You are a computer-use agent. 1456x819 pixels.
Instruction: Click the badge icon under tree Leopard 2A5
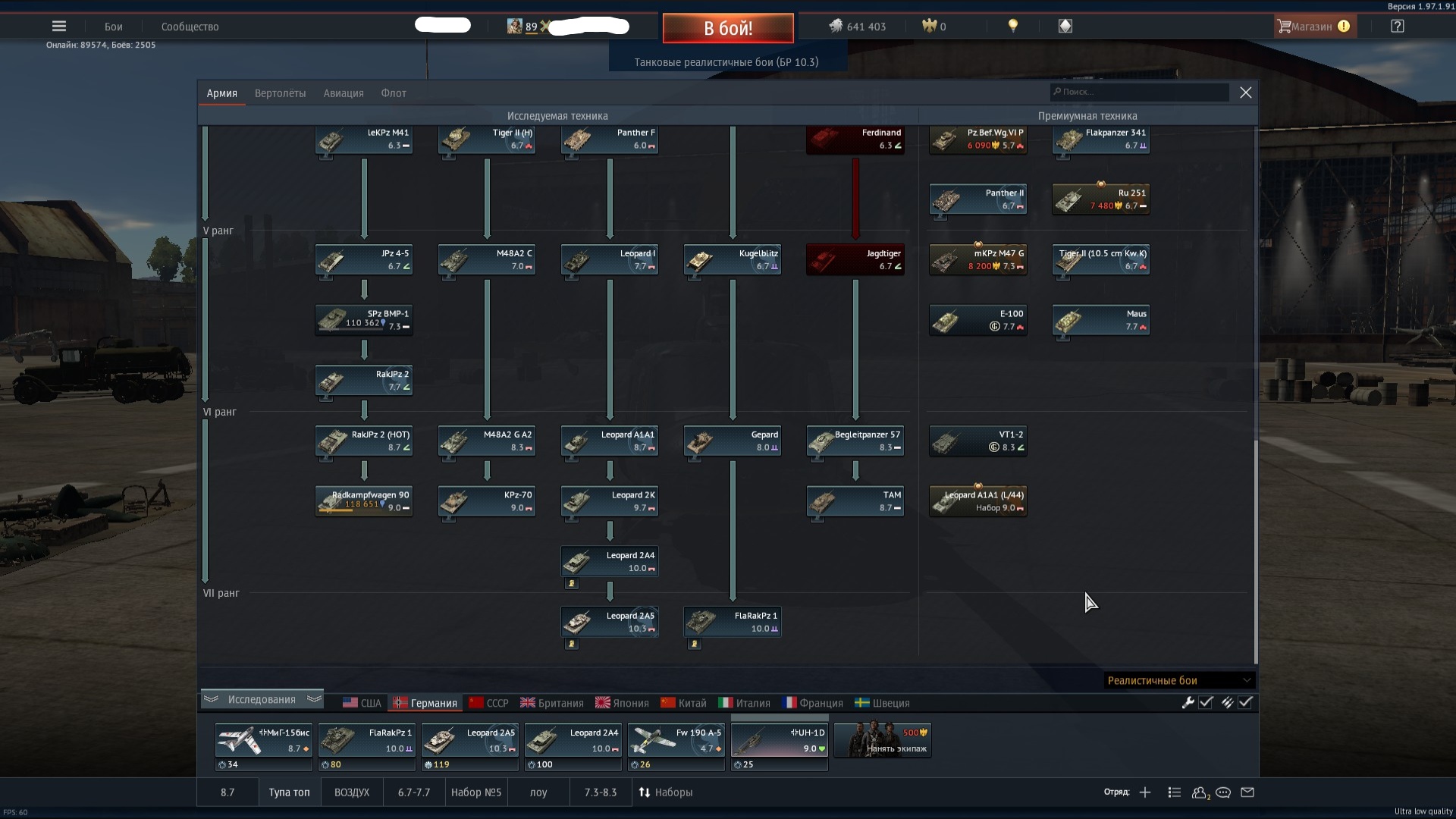tap(572, 644)
